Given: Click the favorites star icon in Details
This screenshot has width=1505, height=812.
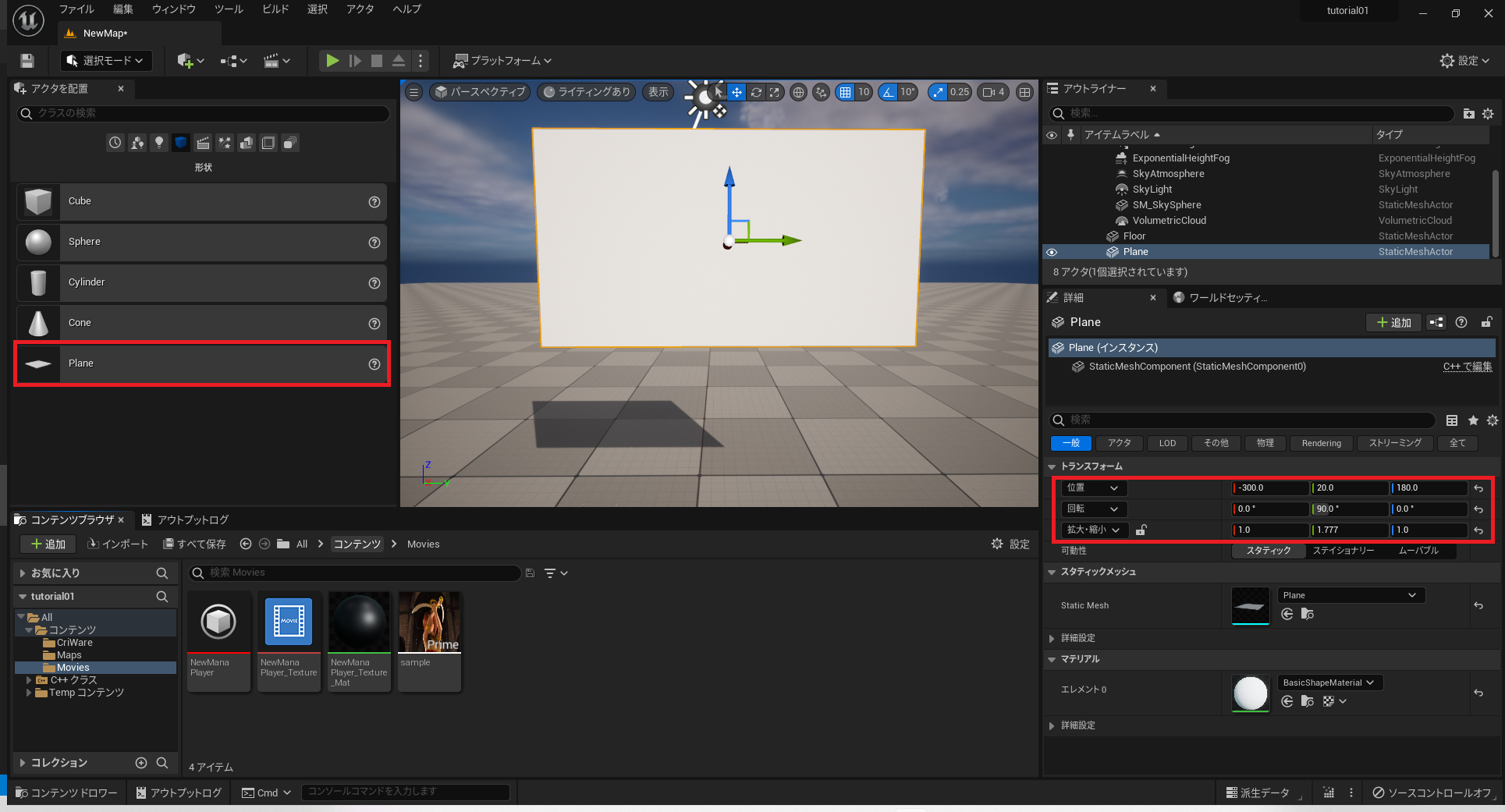Looking at the screenshot, I should click(1473, 420).
